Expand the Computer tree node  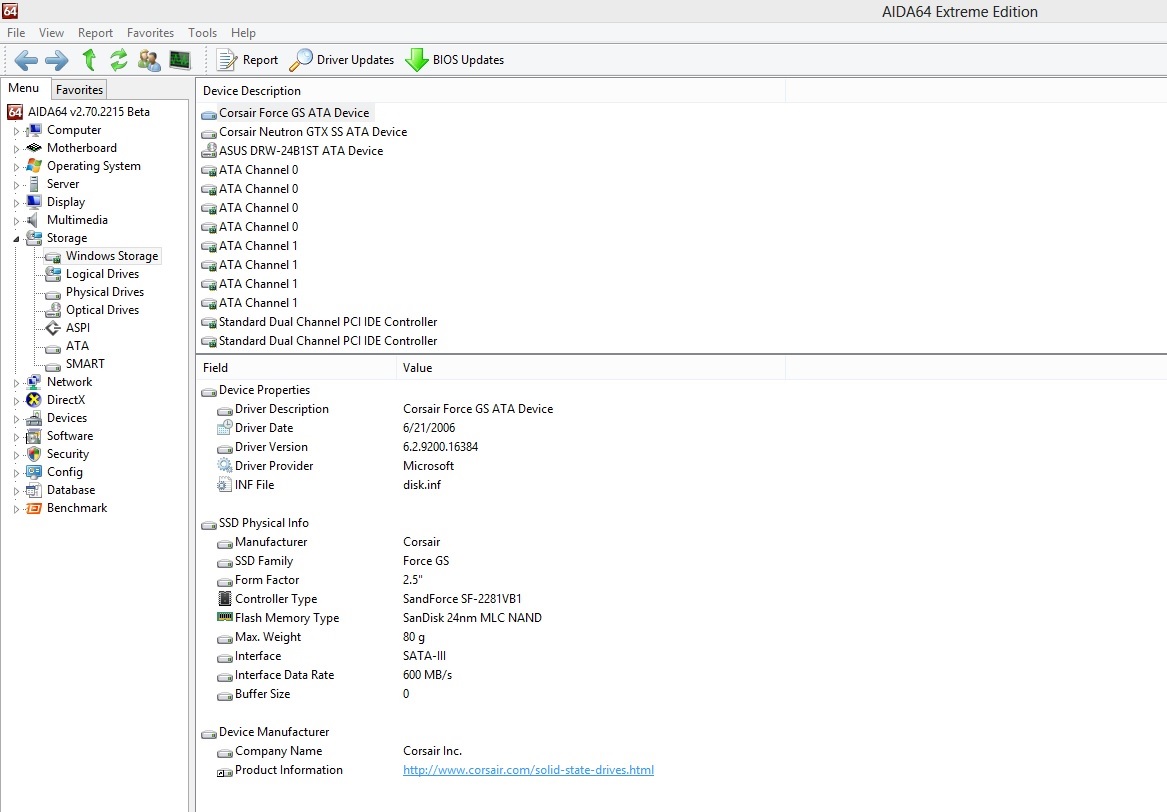point(16,131)
